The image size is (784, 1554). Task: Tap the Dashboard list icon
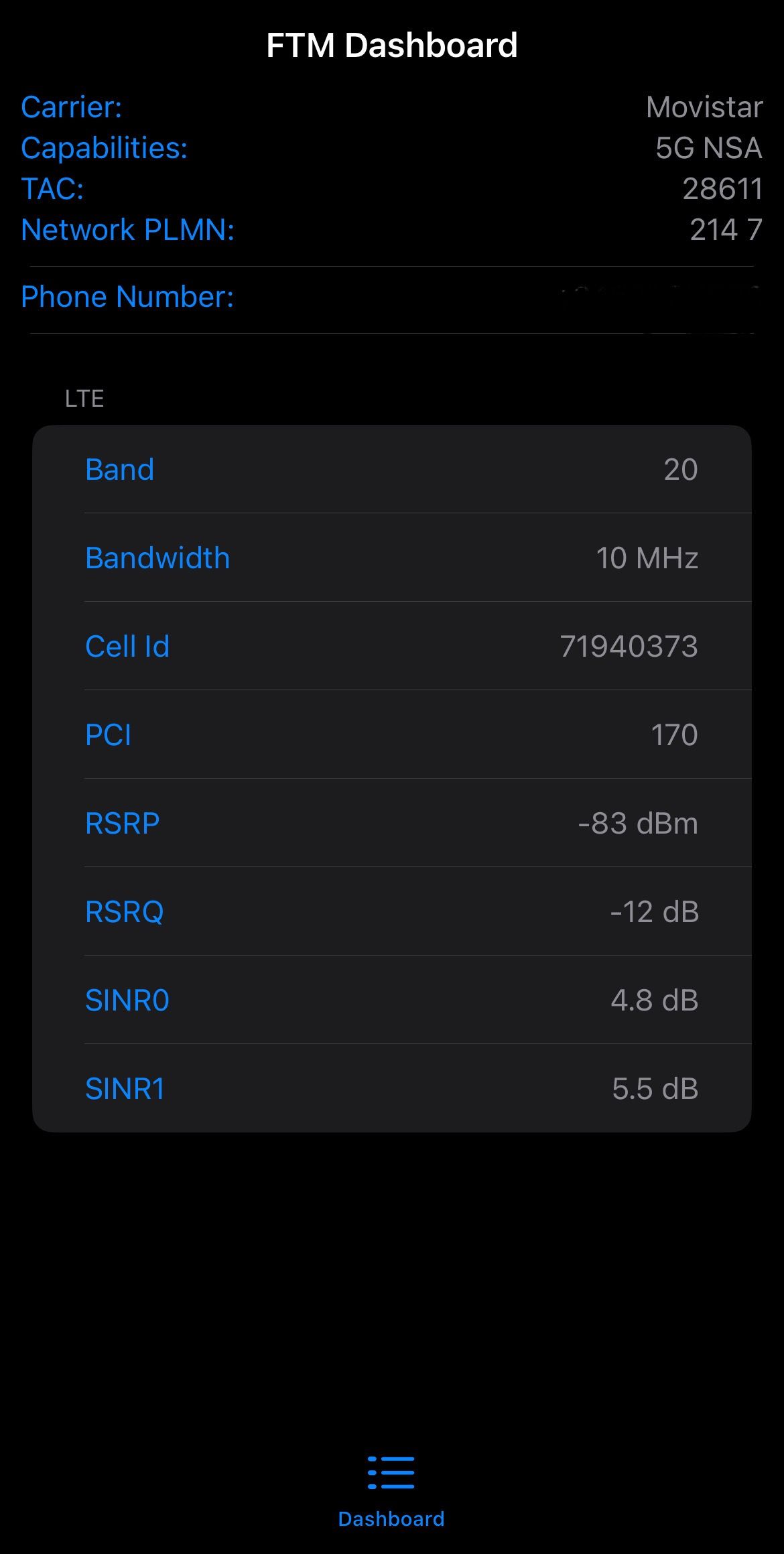pyautogui.click(x=391, y=1472)
